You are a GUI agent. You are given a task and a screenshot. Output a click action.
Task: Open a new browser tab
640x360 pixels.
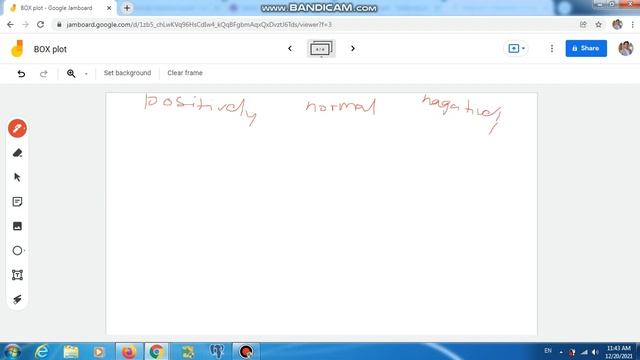127,8
